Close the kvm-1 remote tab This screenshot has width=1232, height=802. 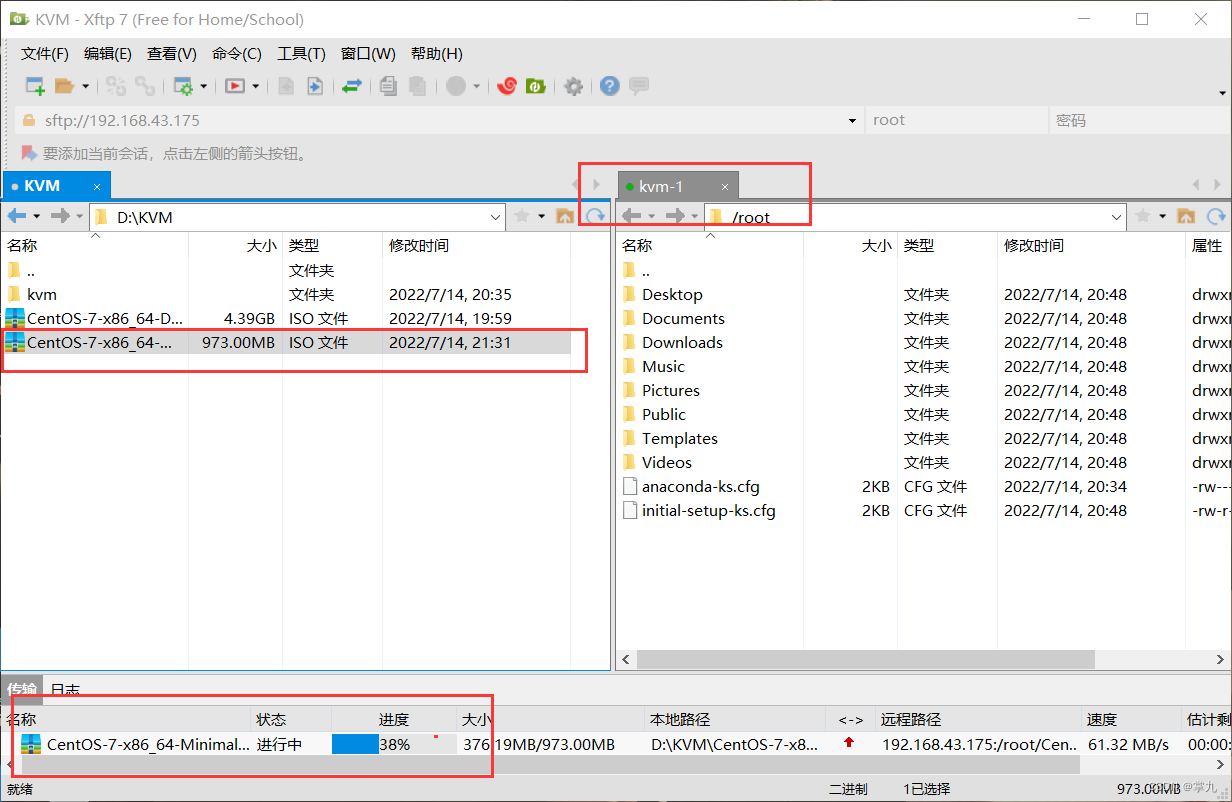click(725, 187)
